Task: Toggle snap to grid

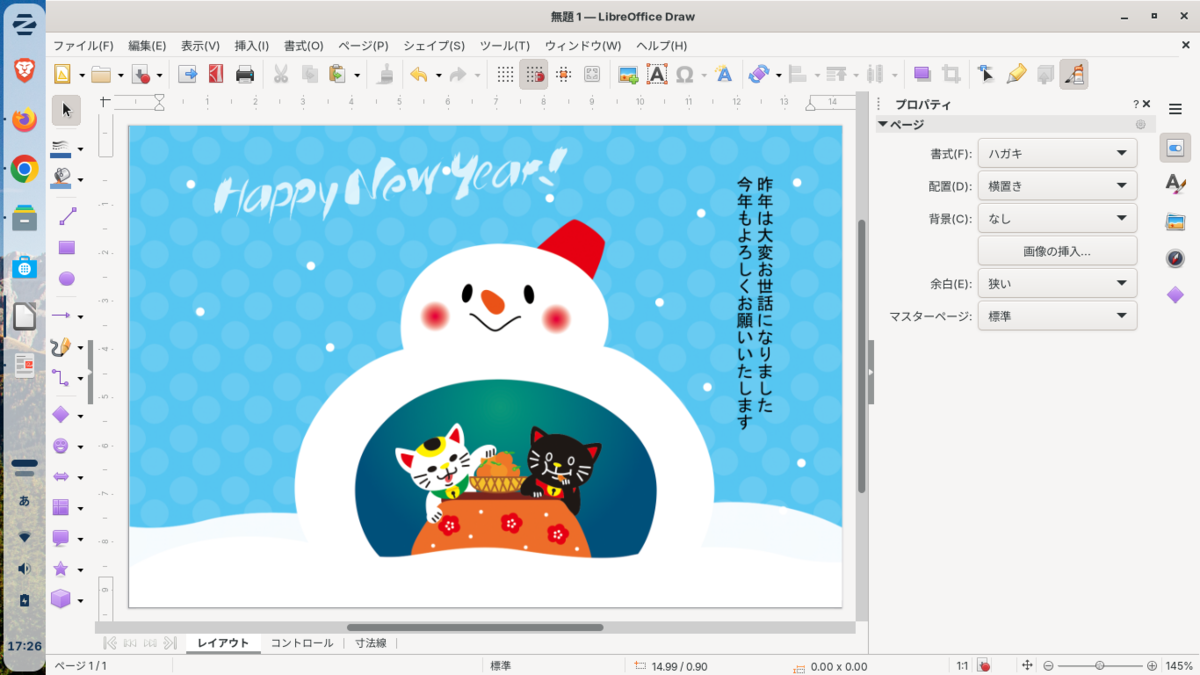Action: click(534, 74)
